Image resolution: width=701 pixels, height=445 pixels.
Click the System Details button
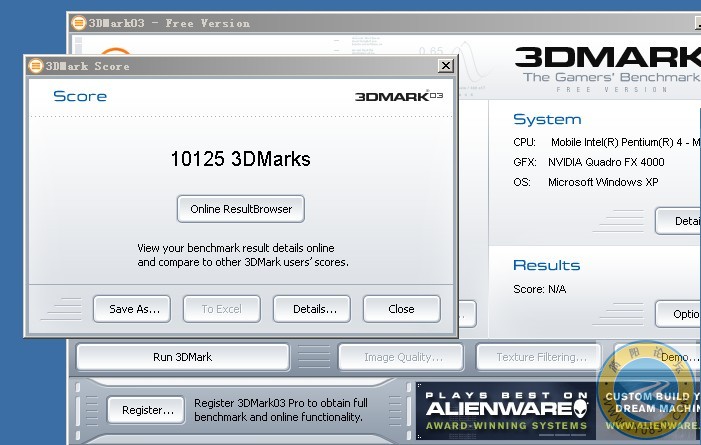(678, 221)
